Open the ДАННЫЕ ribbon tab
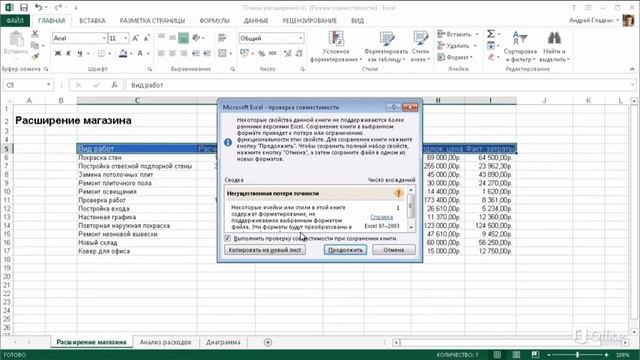Image resolution: width=640 pixels, height=360 pixels. coord(256,20)
